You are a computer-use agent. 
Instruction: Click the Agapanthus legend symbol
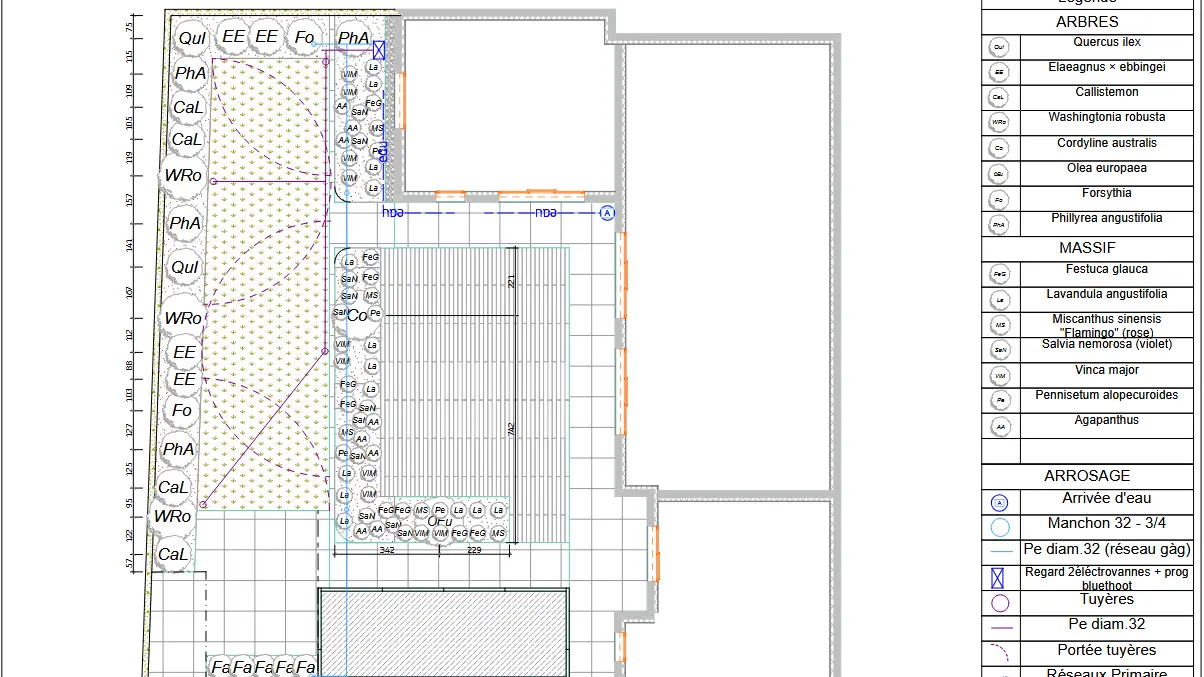coord(999,426)
